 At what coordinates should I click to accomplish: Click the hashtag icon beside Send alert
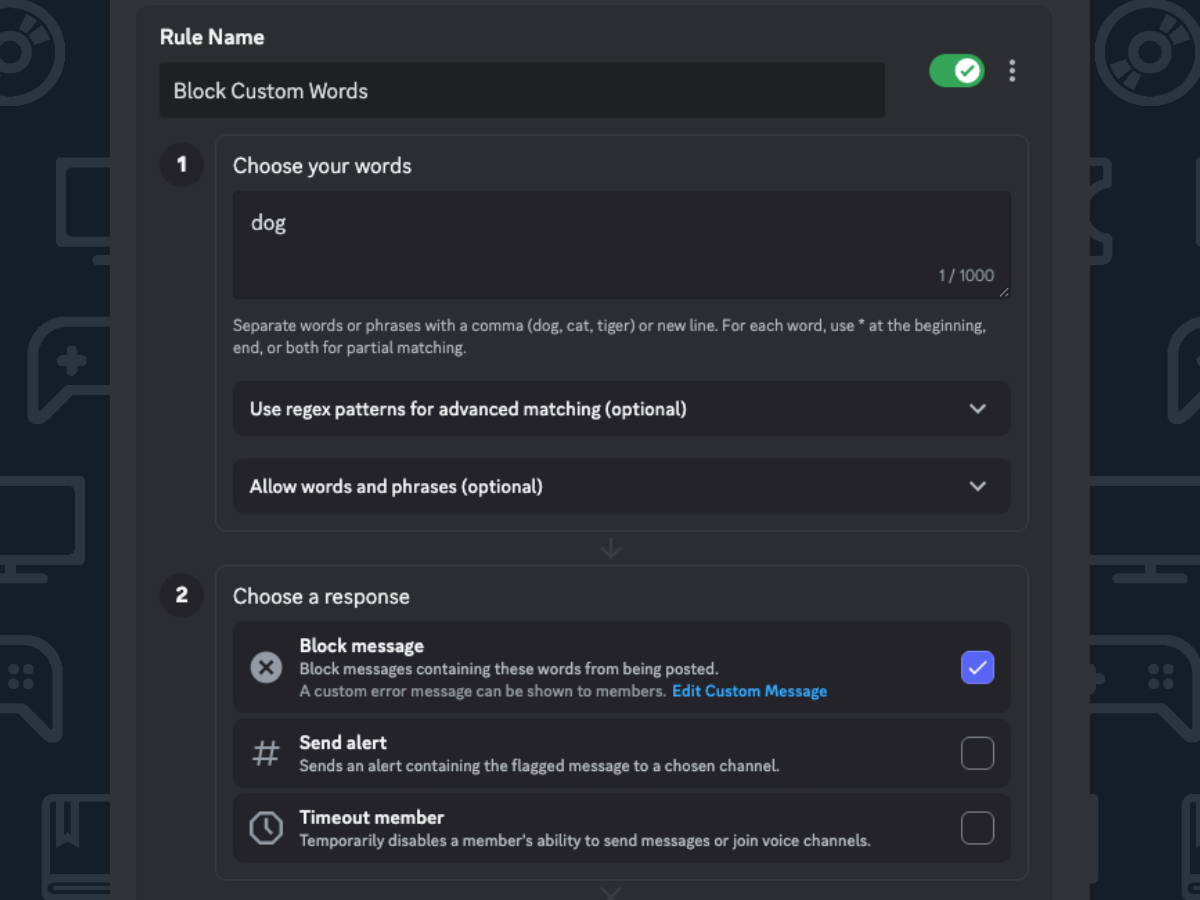(266, 753)
